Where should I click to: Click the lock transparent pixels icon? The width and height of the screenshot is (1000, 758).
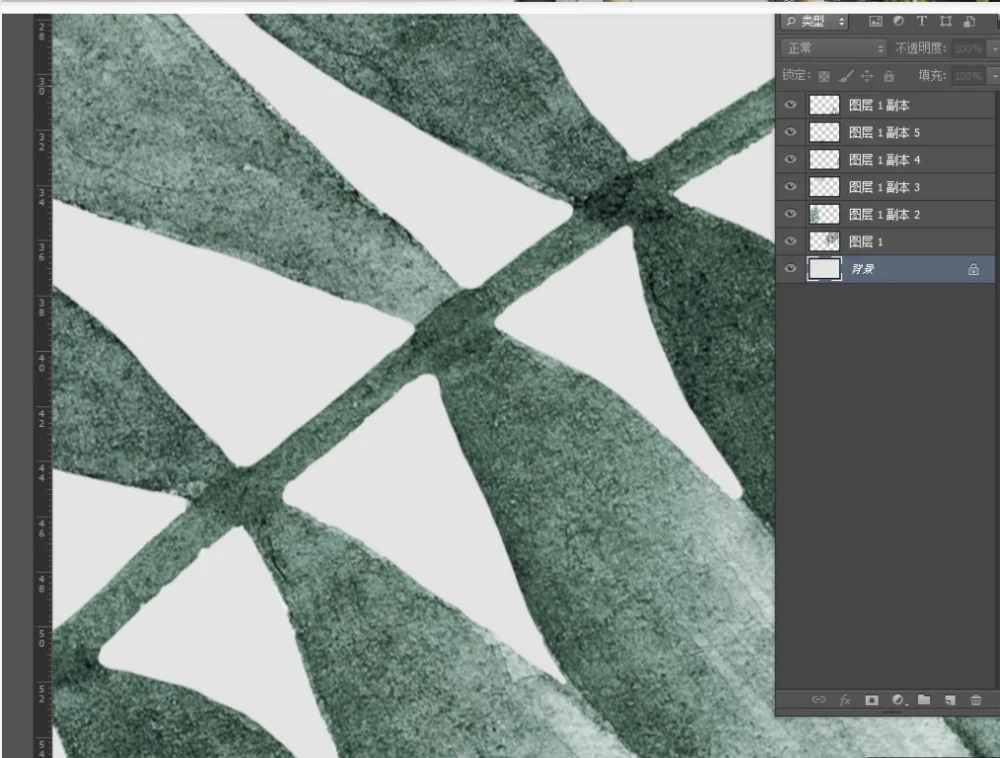[x=824, y=77]
